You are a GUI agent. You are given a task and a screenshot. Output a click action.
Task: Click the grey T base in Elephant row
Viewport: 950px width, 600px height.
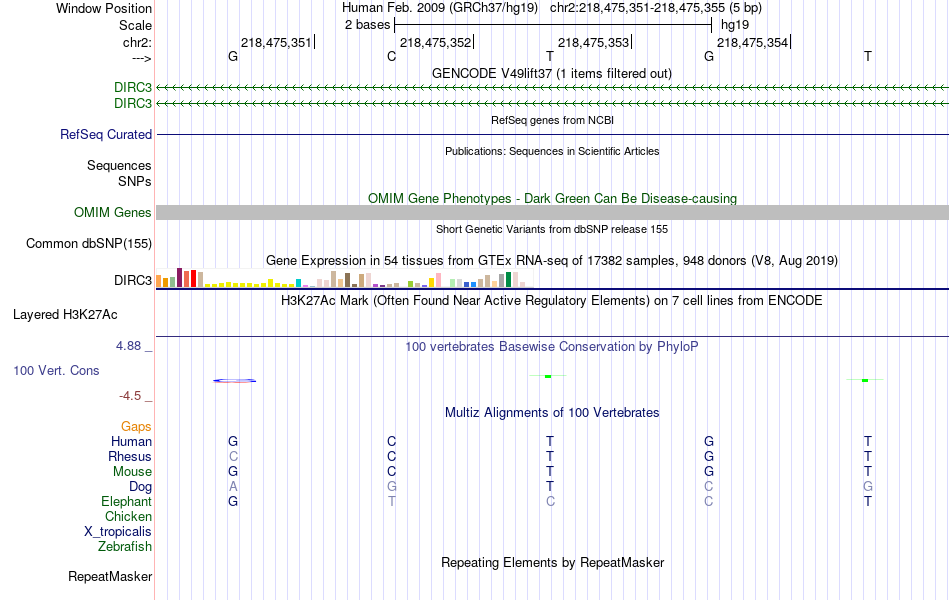click(x=392, y=502)
